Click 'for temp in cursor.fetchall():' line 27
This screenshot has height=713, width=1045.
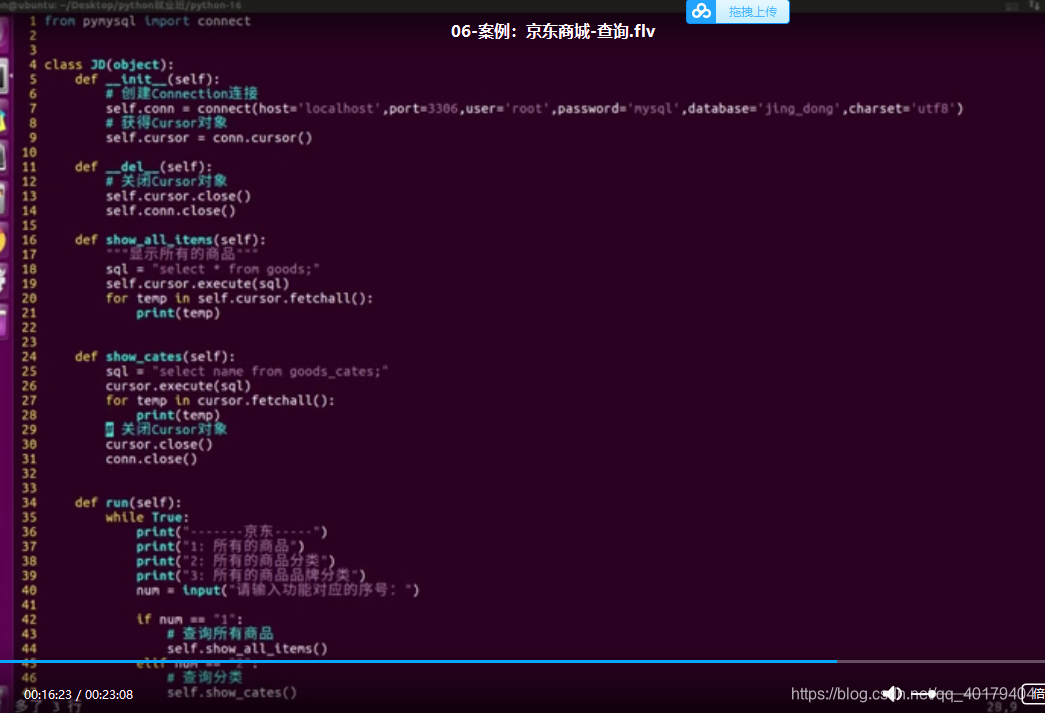point(220,400)
